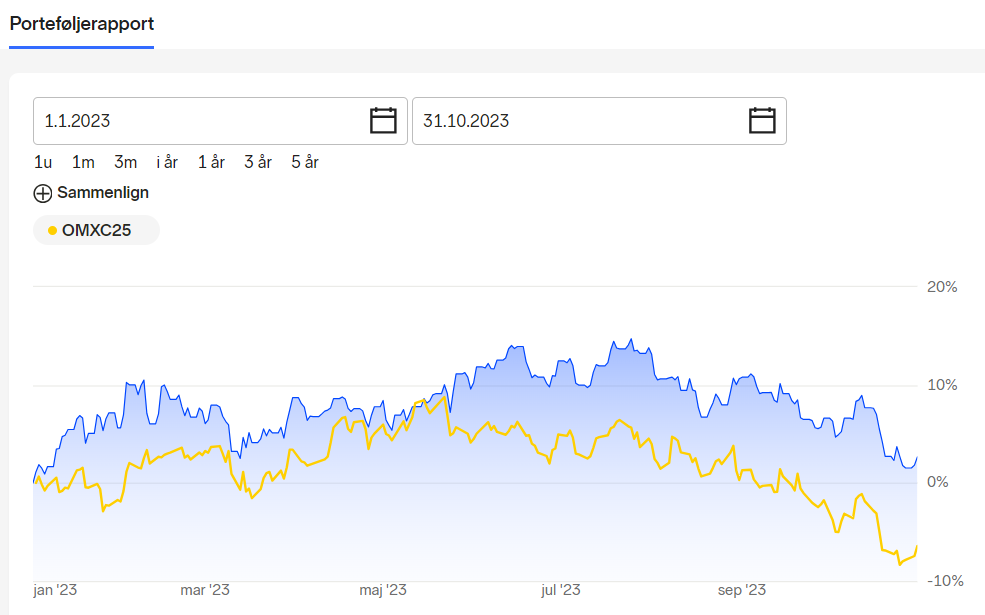Select the 1m time range
The image size is (985, 615).
[x=83, y=162]
